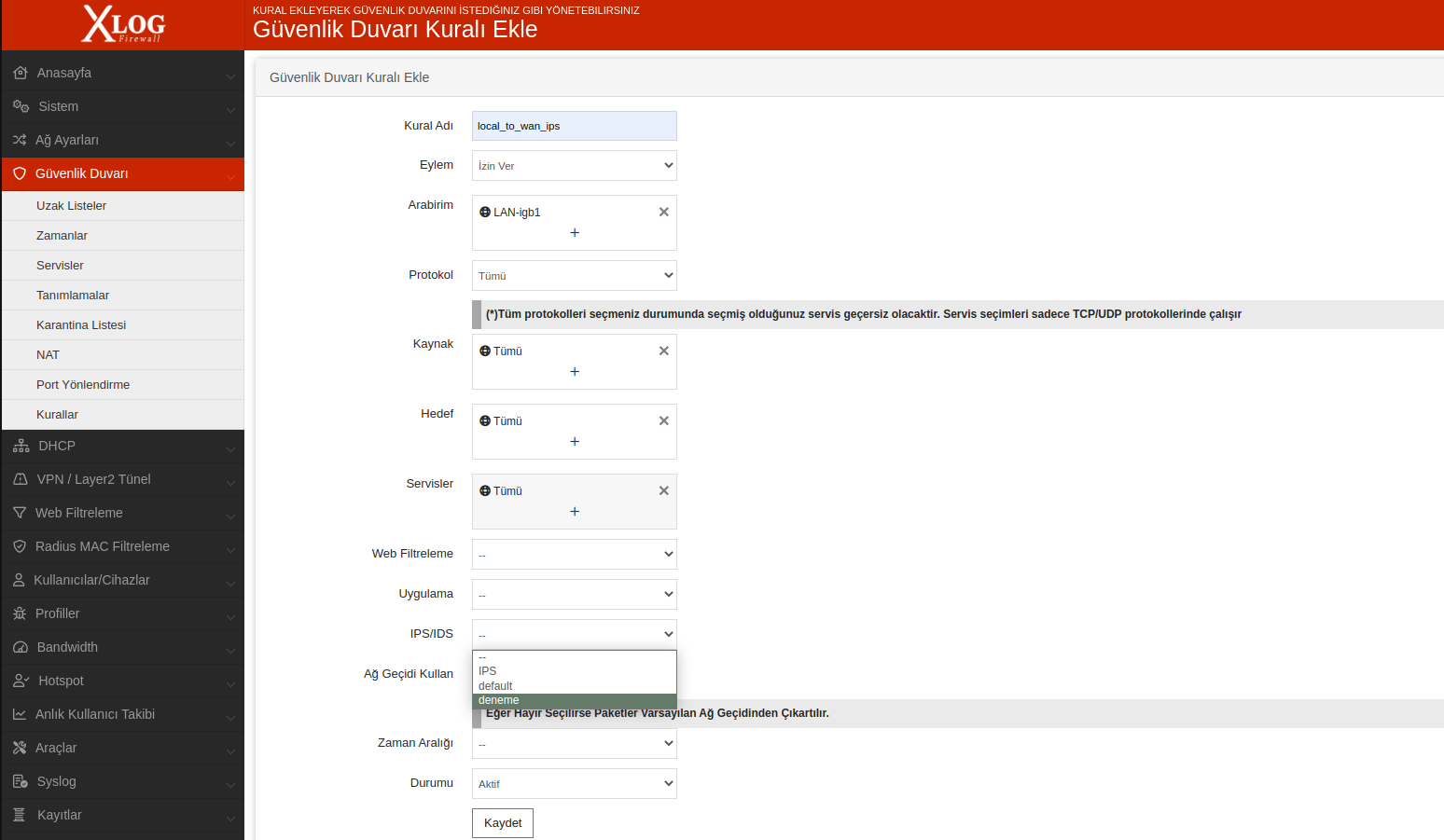The height and width of the screenshot is (840, 1444).
Task: Click the Kullanıcılar/Cihazlar user icon
Action: pos(19,580)
